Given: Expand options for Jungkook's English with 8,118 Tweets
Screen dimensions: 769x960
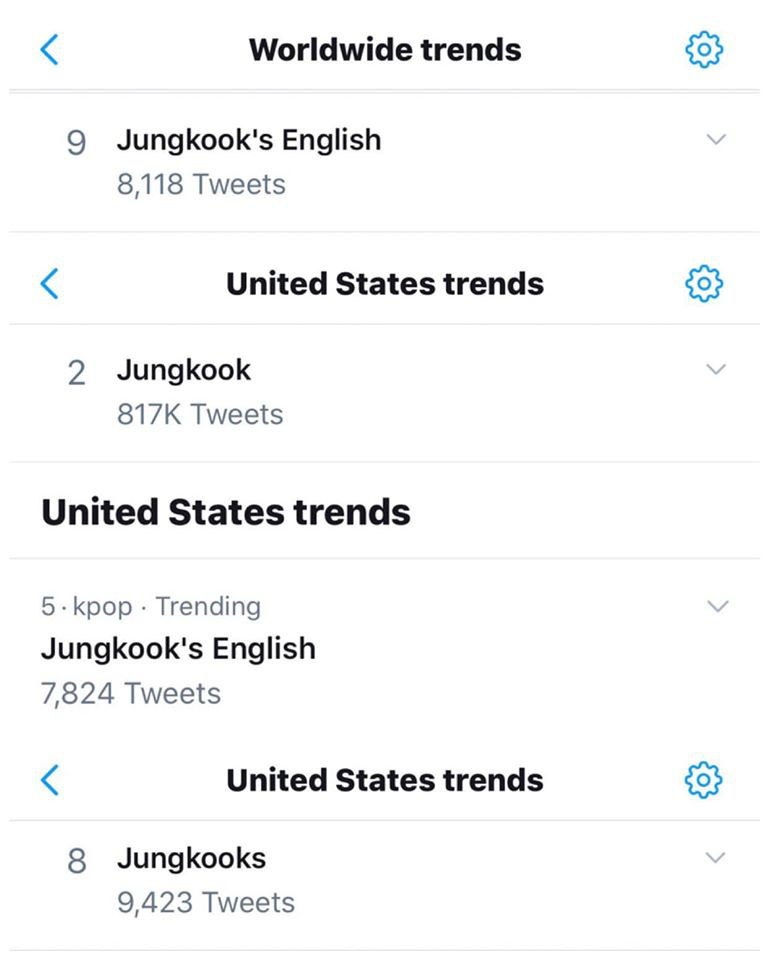Looking at the screenshot, I should click(716, 140).
